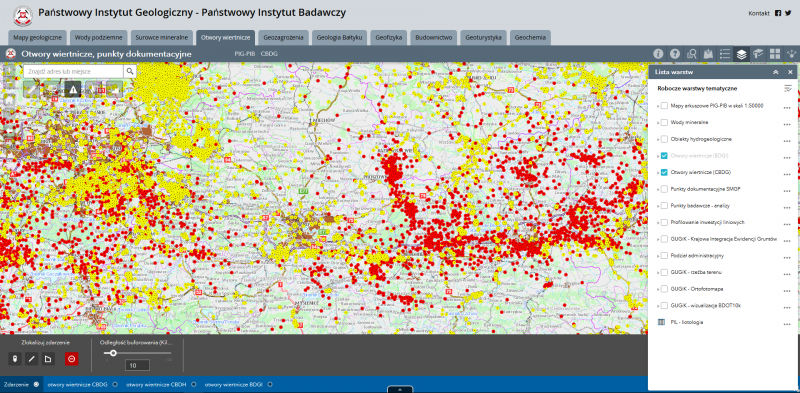Switch to Surowce mineralne tab
Screen dimensions: 800x393
pyautogui.click(x=162, y=38)
